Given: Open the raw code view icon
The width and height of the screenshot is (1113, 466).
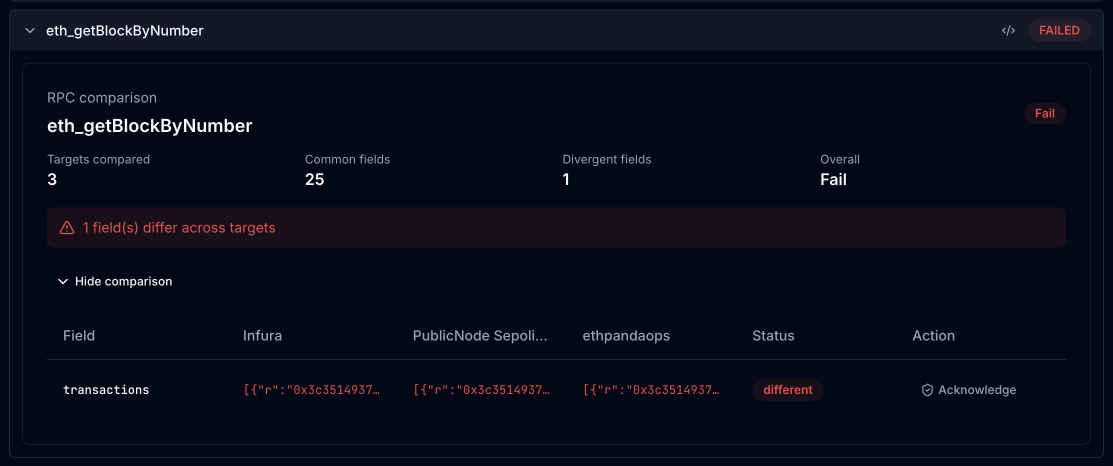Looking at the screenshot, I should [x=1008, y=30].
